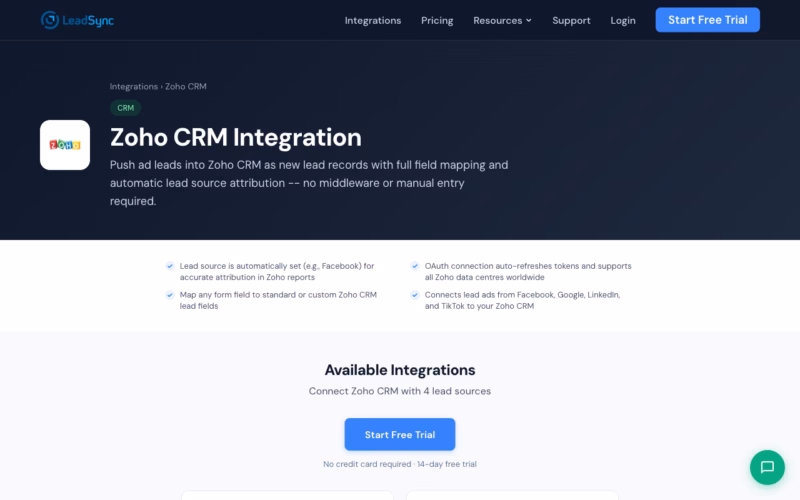Screen dimensions: 800x500
Task: Open the chat widget bubble
Action: point(767,467)
